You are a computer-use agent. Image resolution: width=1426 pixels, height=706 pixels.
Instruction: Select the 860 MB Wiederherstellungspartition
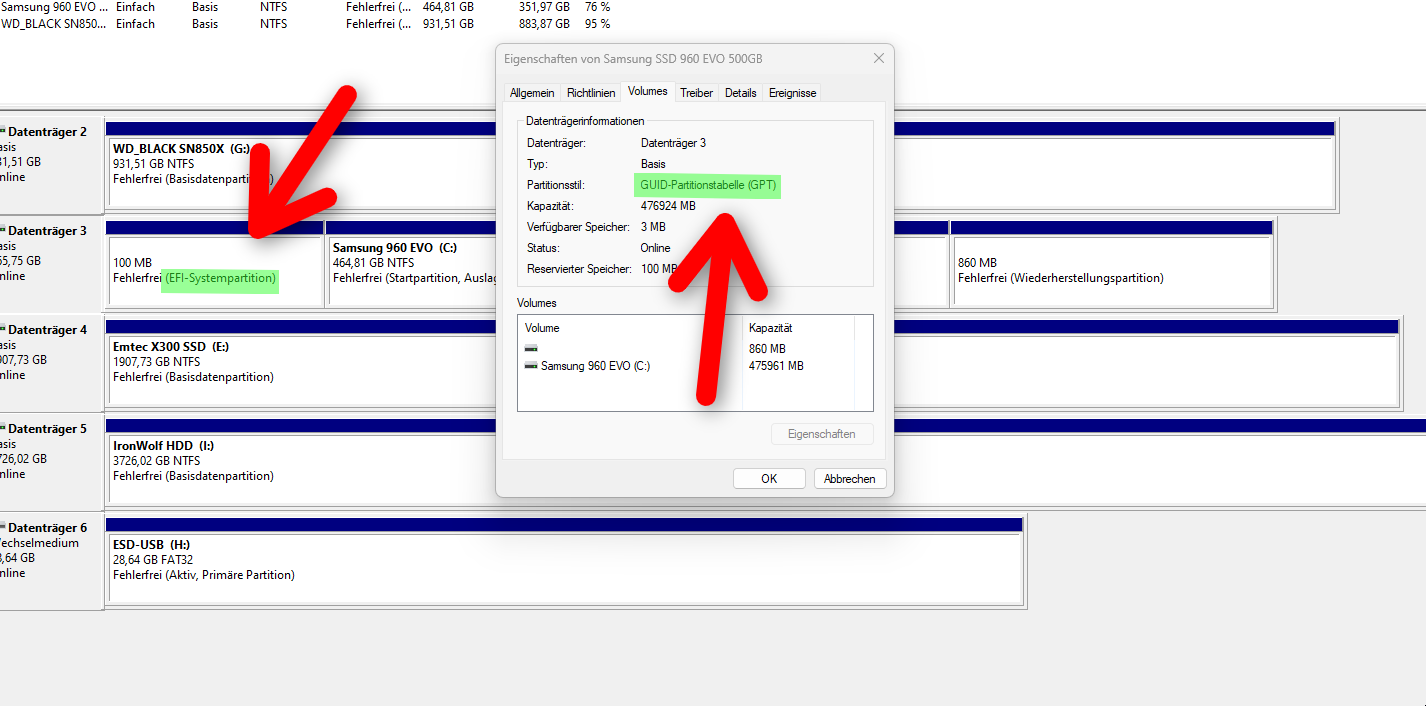[1112, 270]
